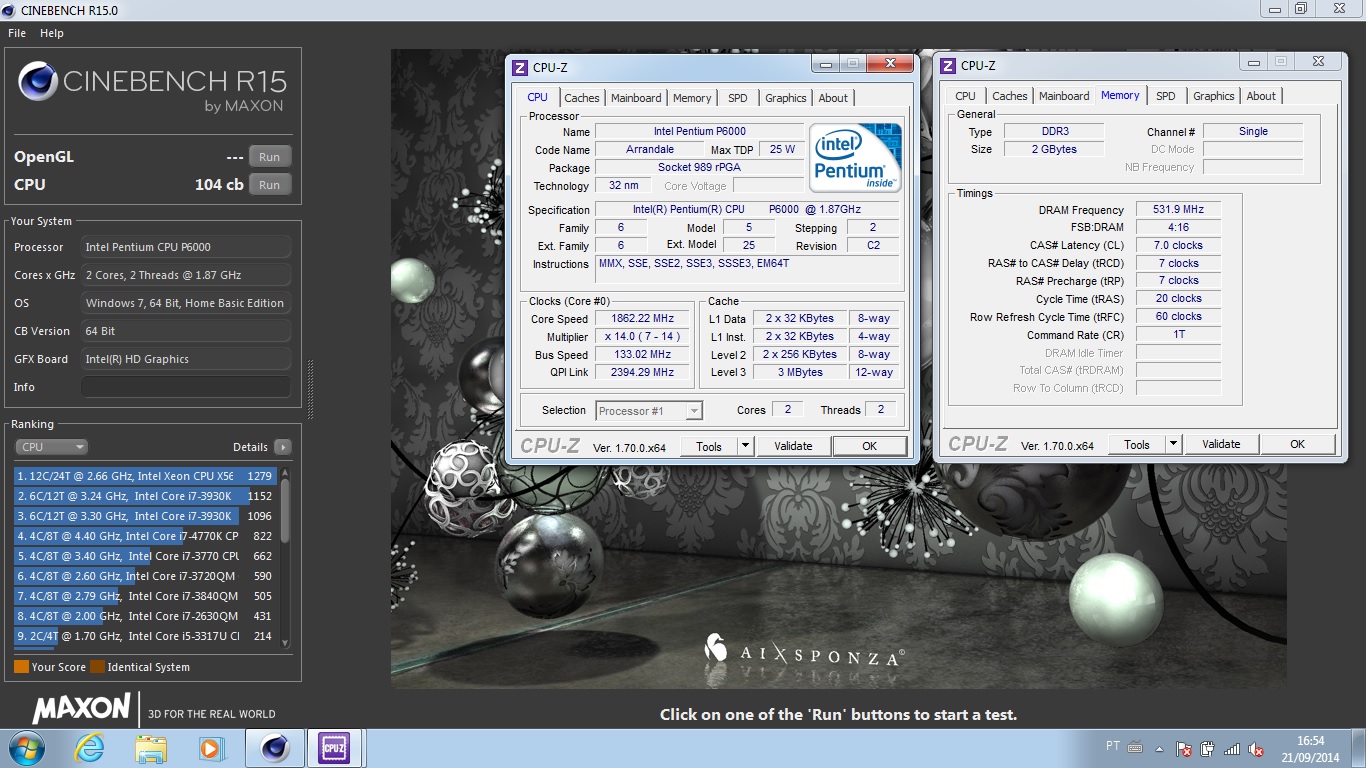
Task: Switch to CPU-Z via taskbar icon
Action: click(x=332, y=748)
